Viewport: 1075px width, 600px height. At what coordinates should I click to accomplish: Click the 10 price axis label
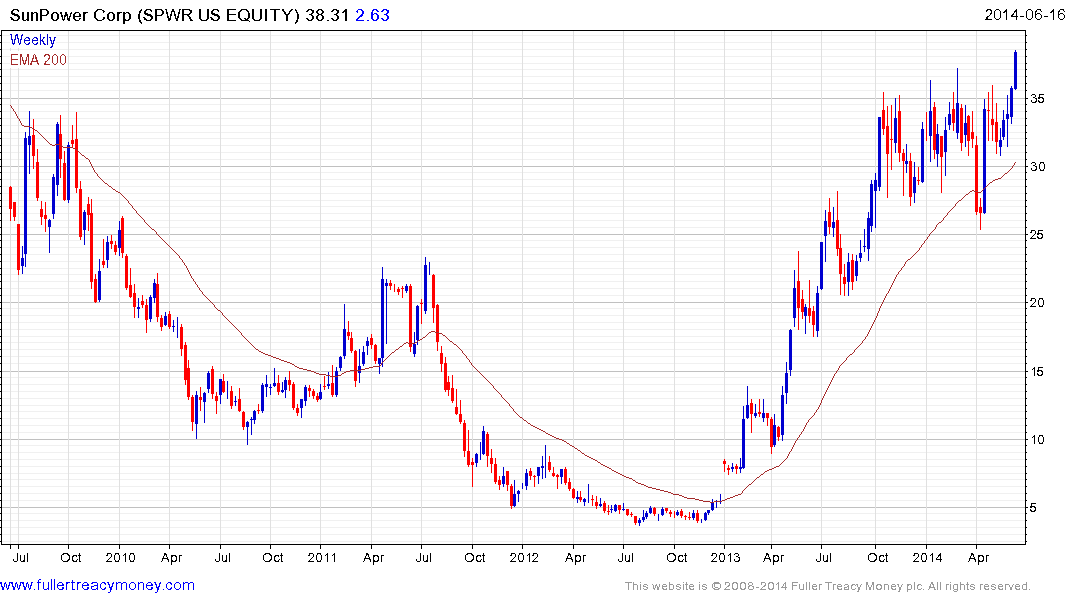pos(1037,440)
